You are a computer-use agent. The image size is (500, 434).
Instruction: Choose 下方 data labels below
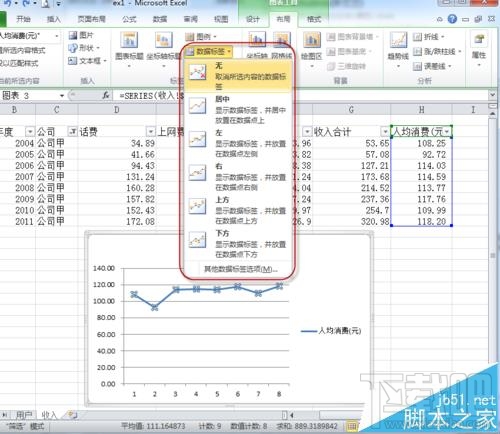point(239,244)
